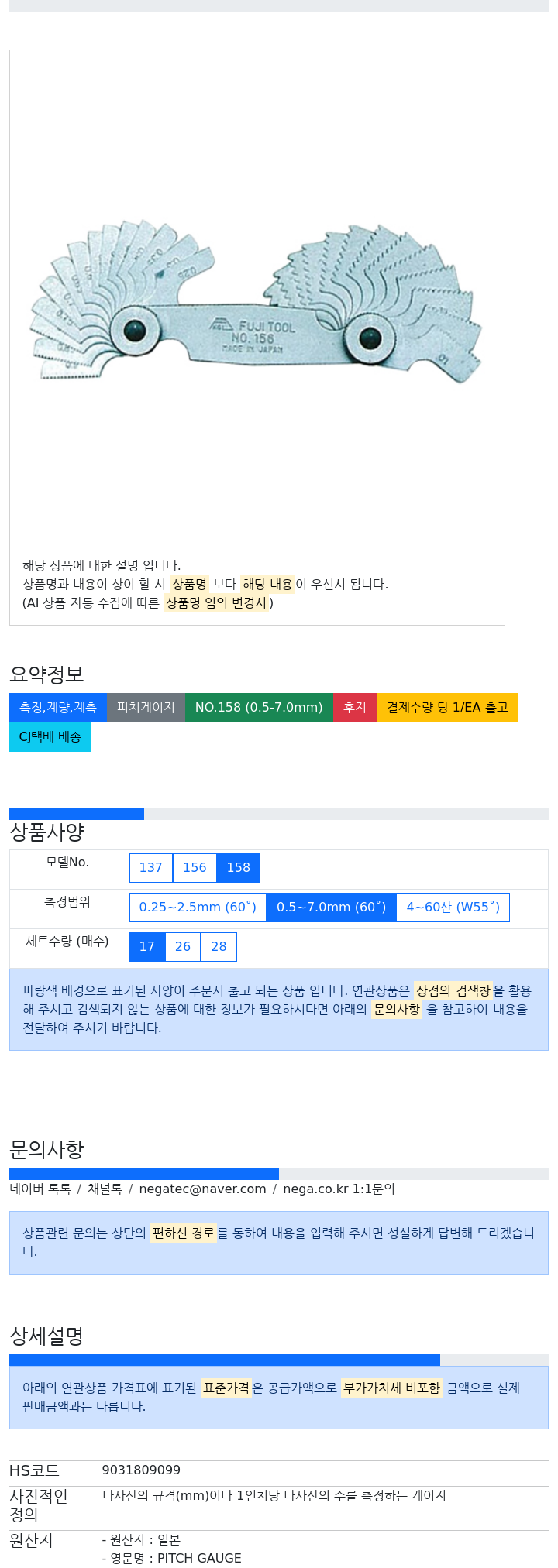Click the NO.158 (0.5-7.0mm) tag
The image size is (558, 1568).
coord(259,708)
